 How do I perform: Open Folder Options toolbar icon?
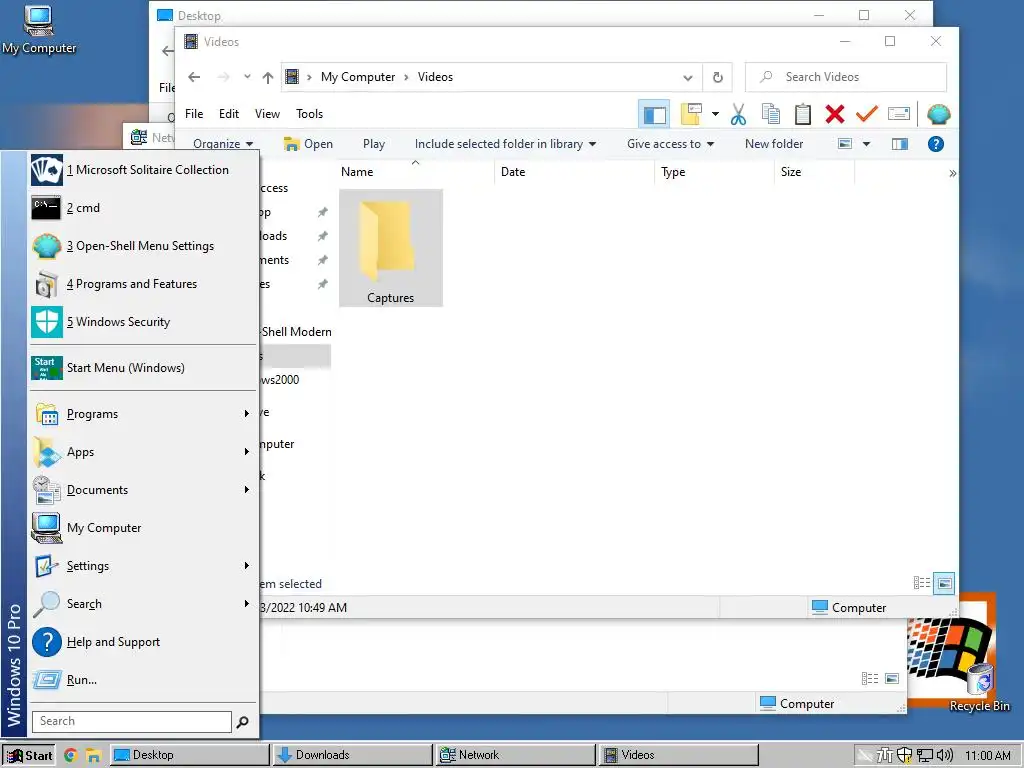[691, 114]
